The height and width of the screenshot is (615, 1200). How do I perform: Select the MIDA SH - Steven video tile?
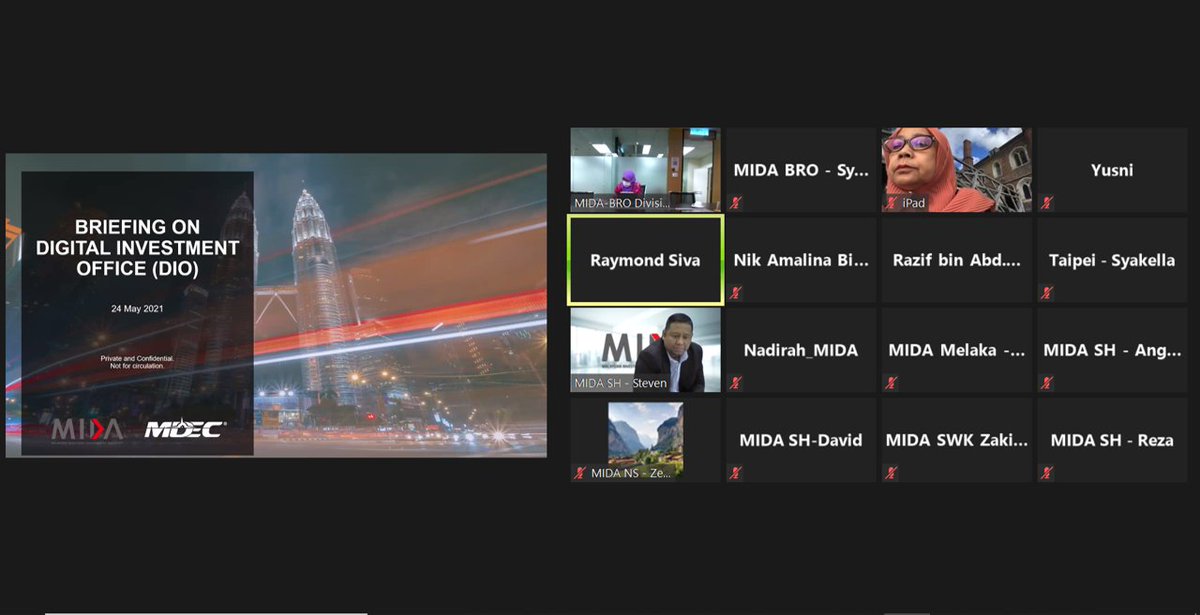click(645, 349)
